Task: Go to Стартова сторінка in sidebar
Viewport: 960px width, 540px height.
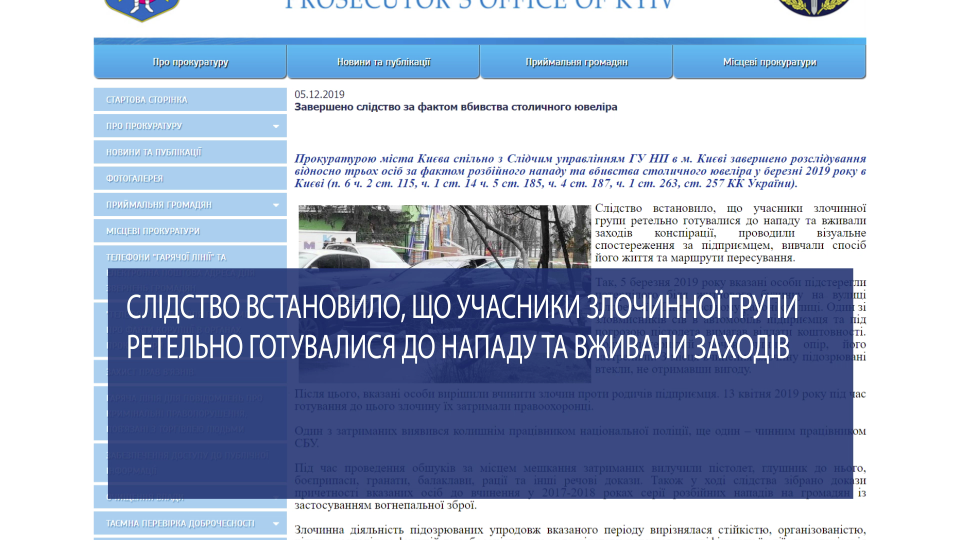Action: click(x=190, y=100)
